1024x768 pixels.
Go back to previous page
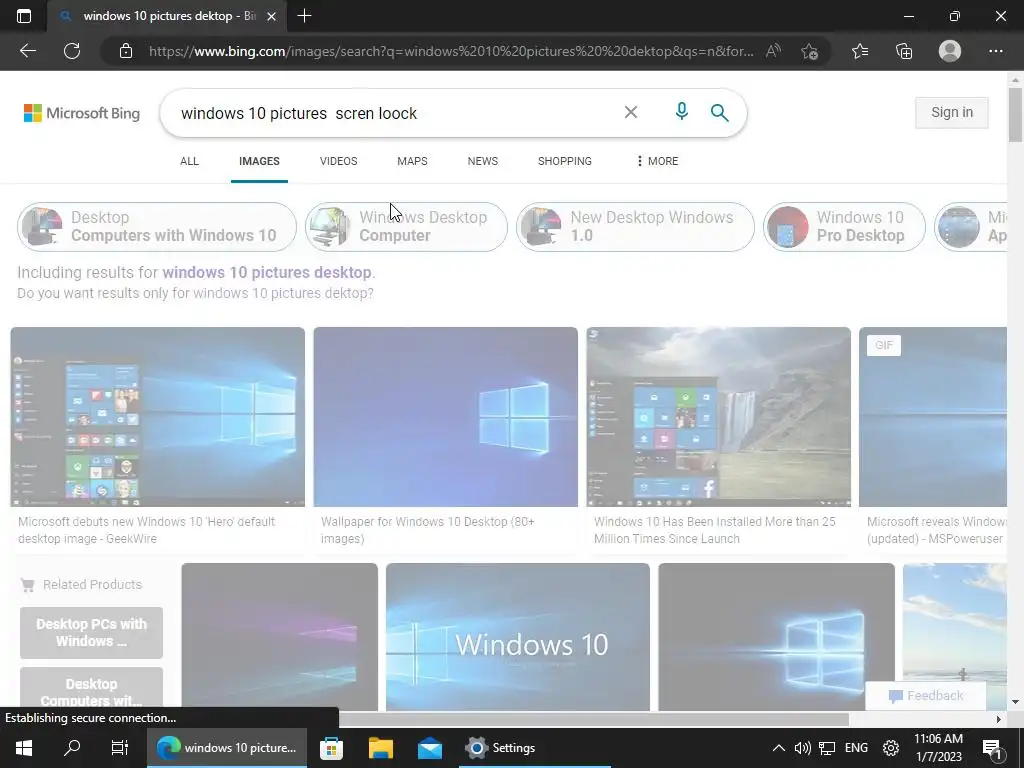(x=28, y=51)
